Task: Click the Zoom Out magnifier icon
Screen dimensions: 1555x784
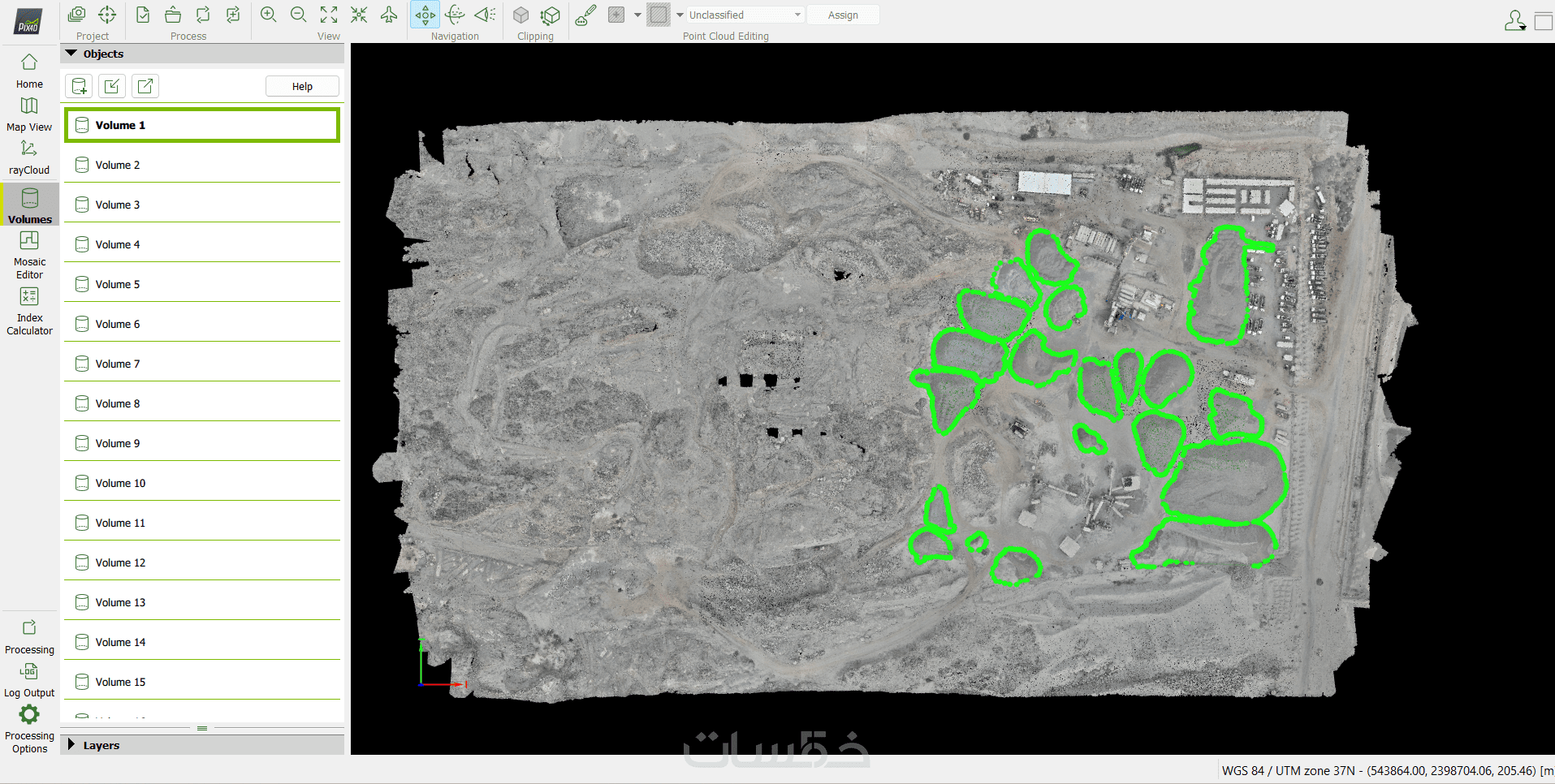Action: pyautogui.click(x=299, y=15)
